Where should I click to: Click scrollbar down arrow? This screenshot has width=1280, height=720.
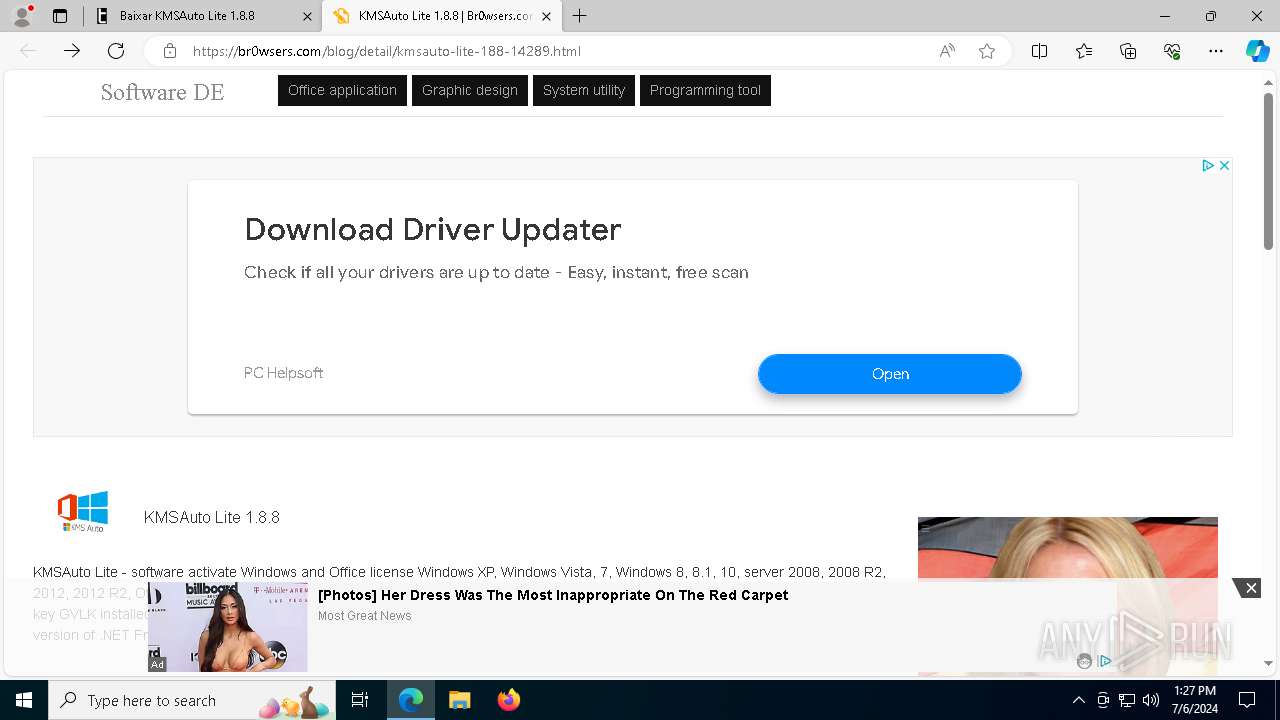coord(1268,663)
